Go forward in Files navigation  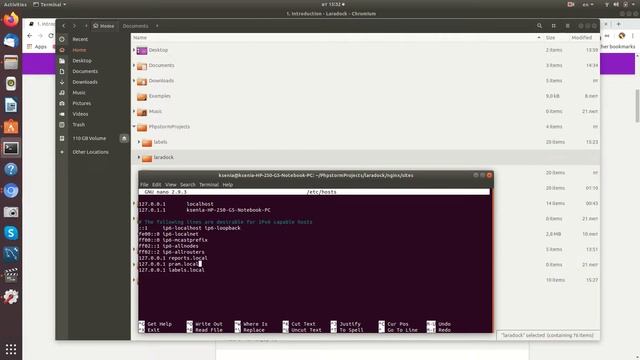click(x=74, y=26)
